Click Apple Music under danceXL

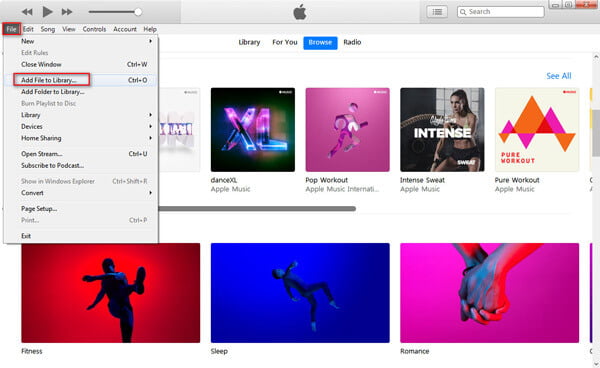pos(230,189)
